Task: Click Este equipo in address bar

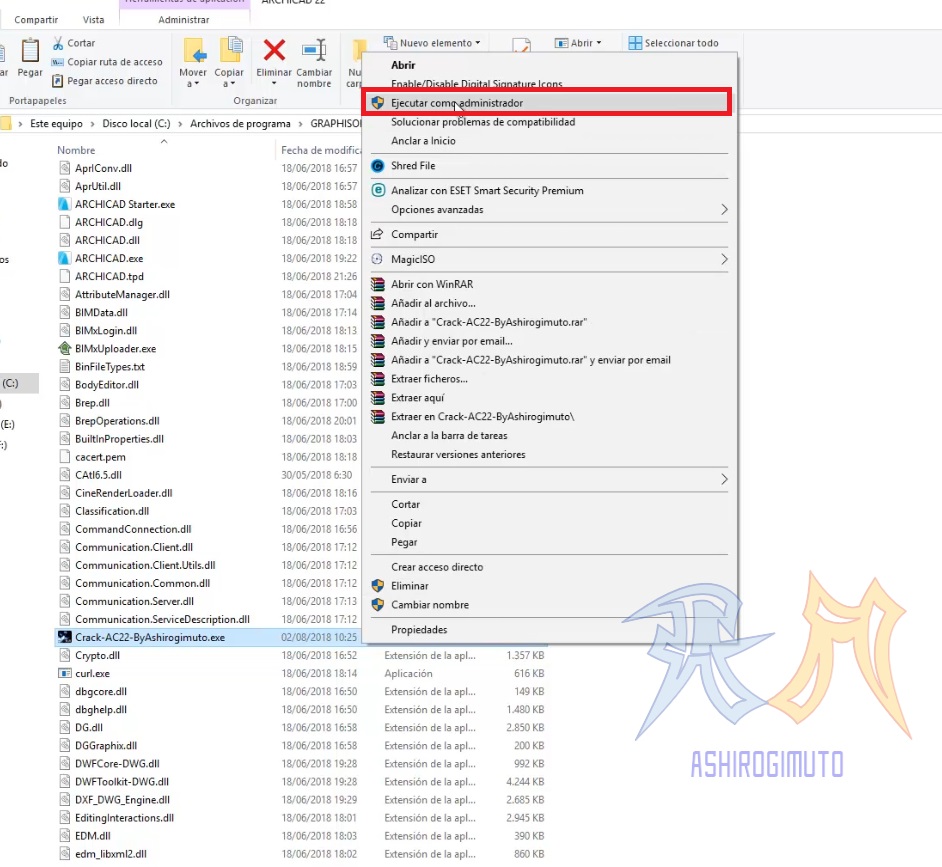Action: click(x=56, y=124)
